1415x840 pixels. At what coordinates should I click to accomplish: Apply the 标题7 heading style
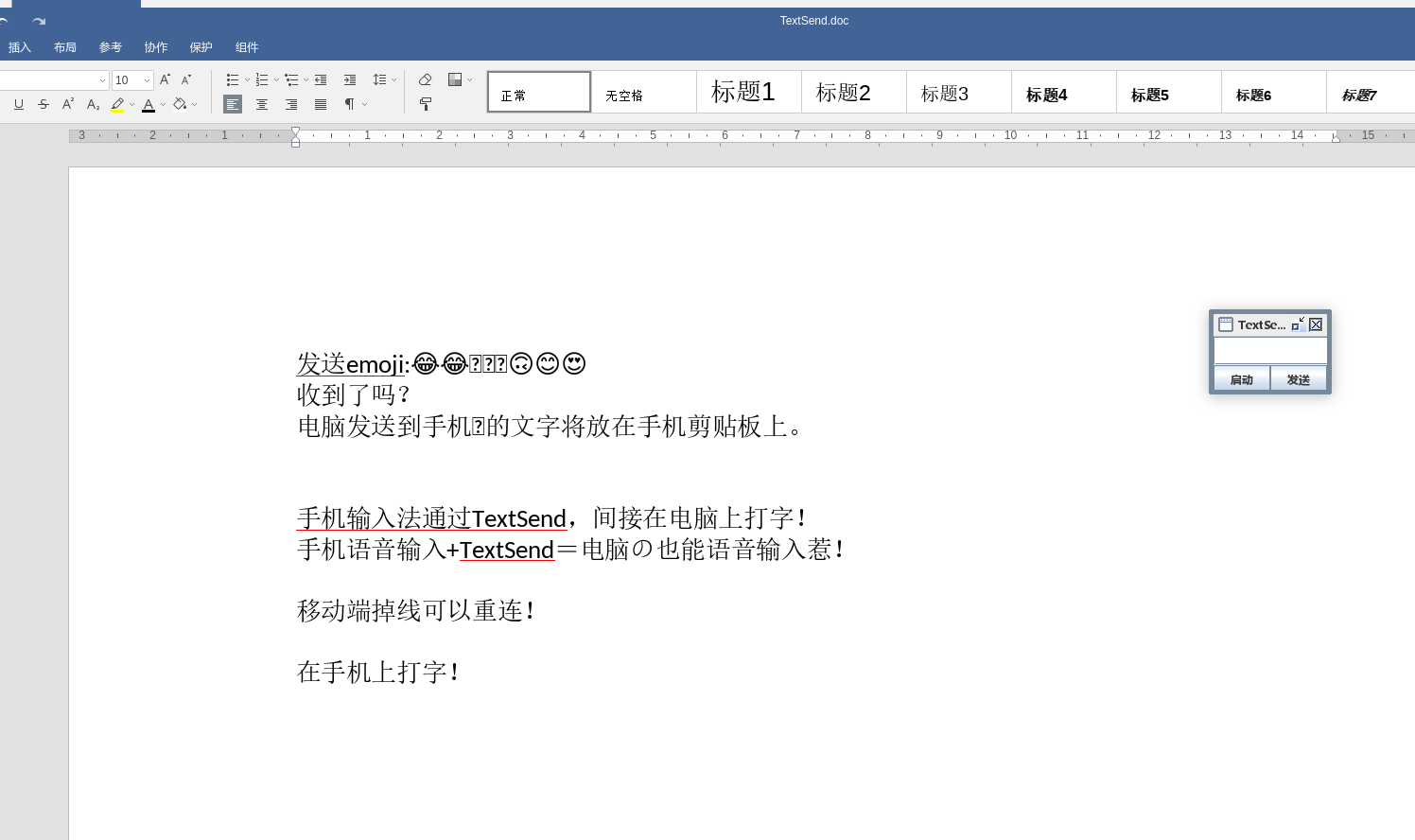coord(1371,92)
